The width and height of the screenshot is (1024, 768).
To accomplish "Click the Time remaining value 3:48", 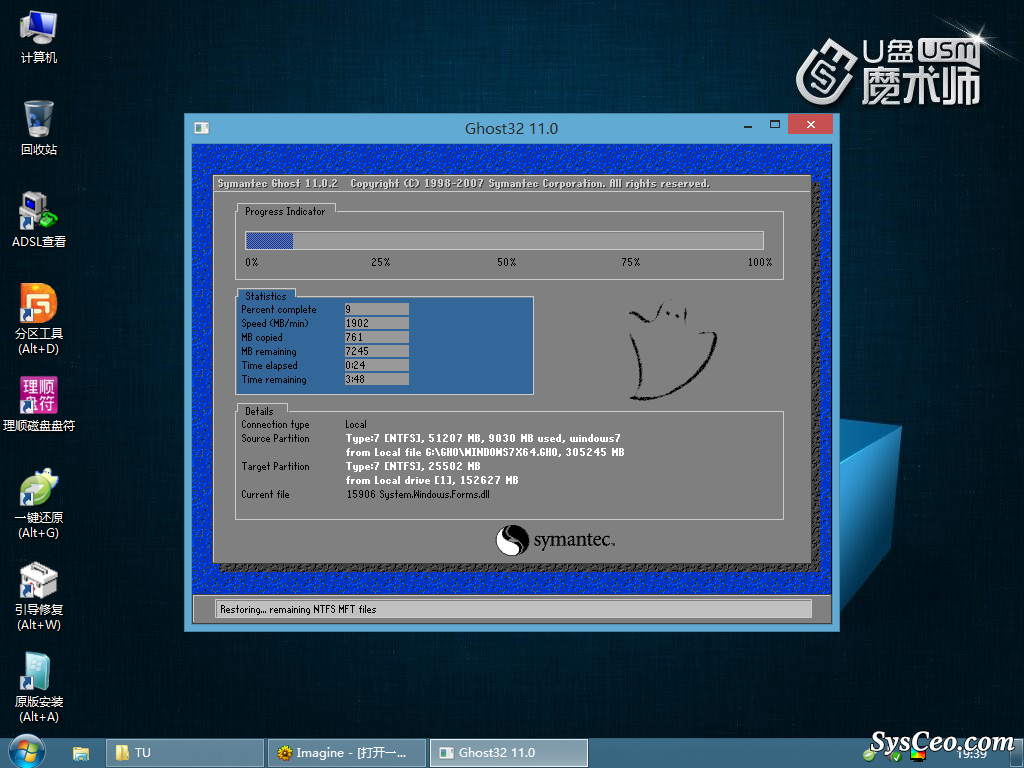I will [376, 379].
